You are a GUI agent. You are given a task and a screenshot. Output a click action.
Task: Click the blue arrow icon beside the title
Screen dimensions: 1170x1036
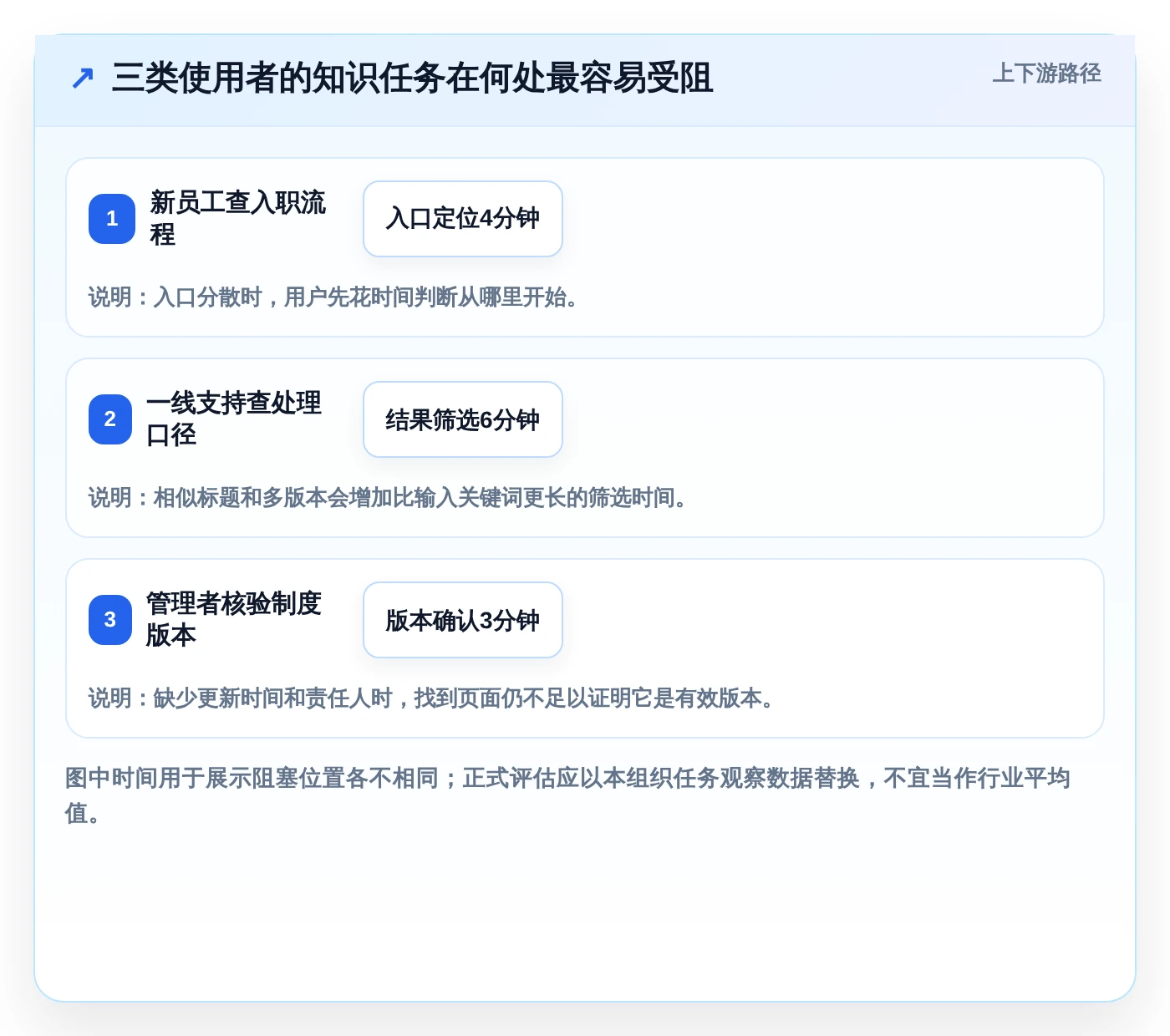pos(82,79)
